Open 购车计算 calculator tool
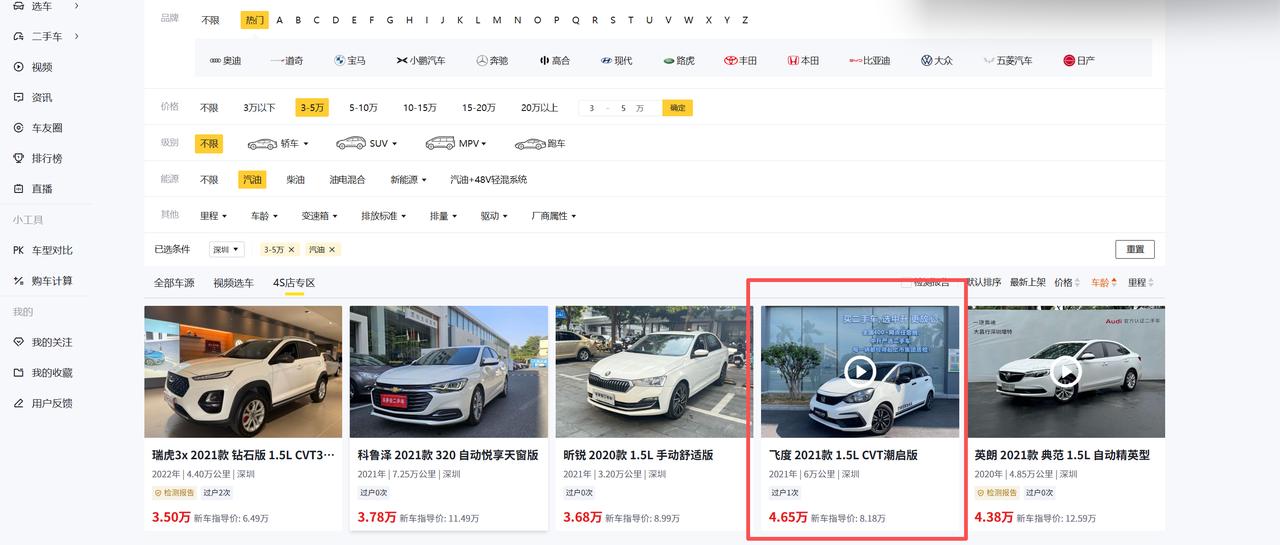Screen dimensions: 1280x545 51,281
